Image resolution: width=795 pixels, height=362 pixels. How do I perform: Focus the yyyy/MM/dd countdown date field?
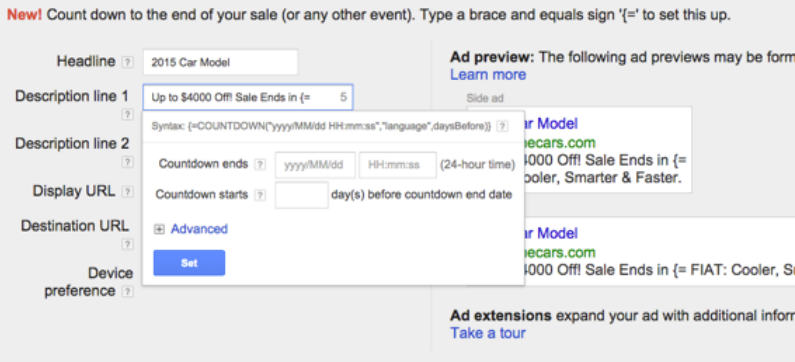click(x=315, y=165)
